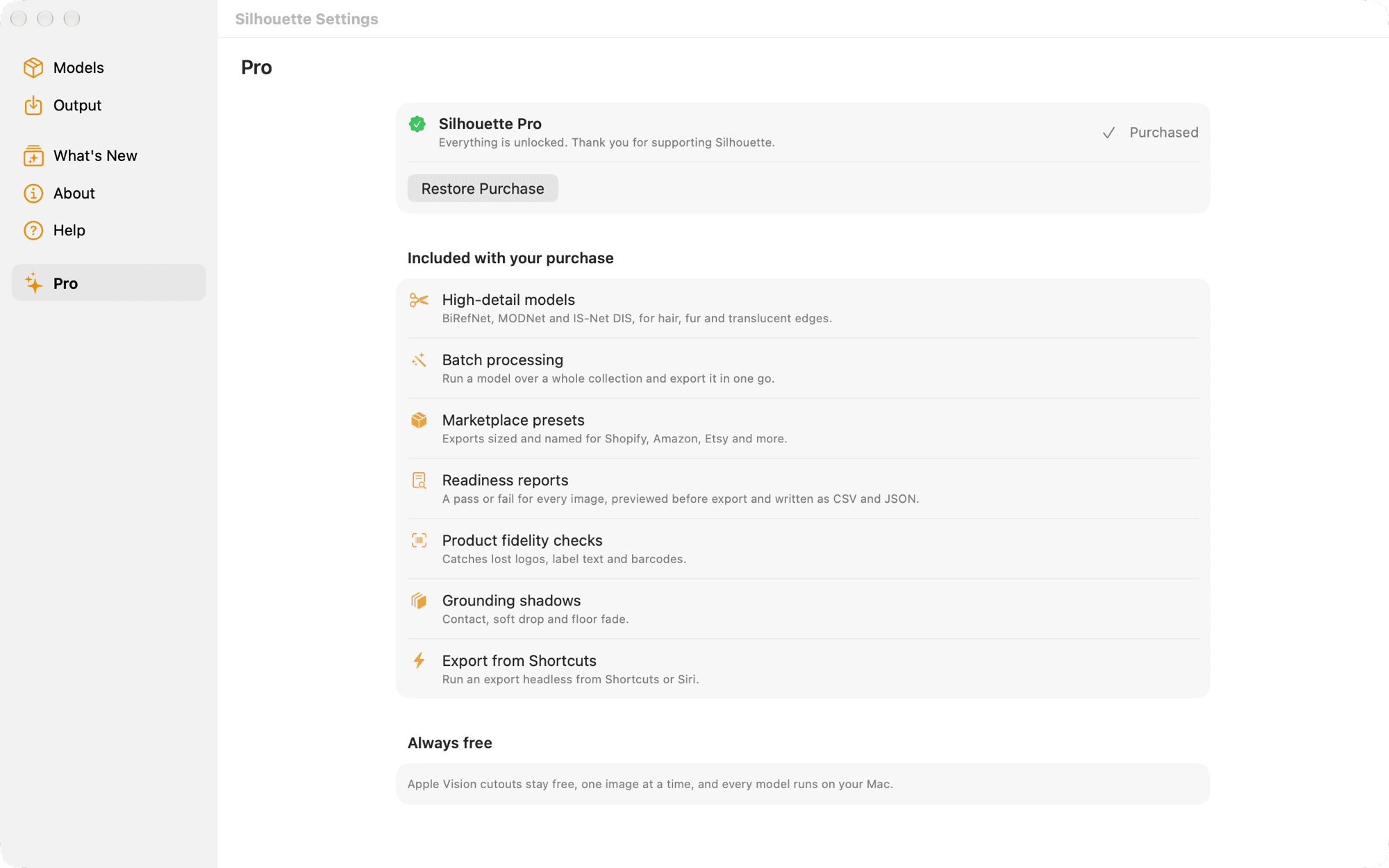Click the Contact, soft drop and floor fade text
The image size is (1389, 868).
[535, 619]
